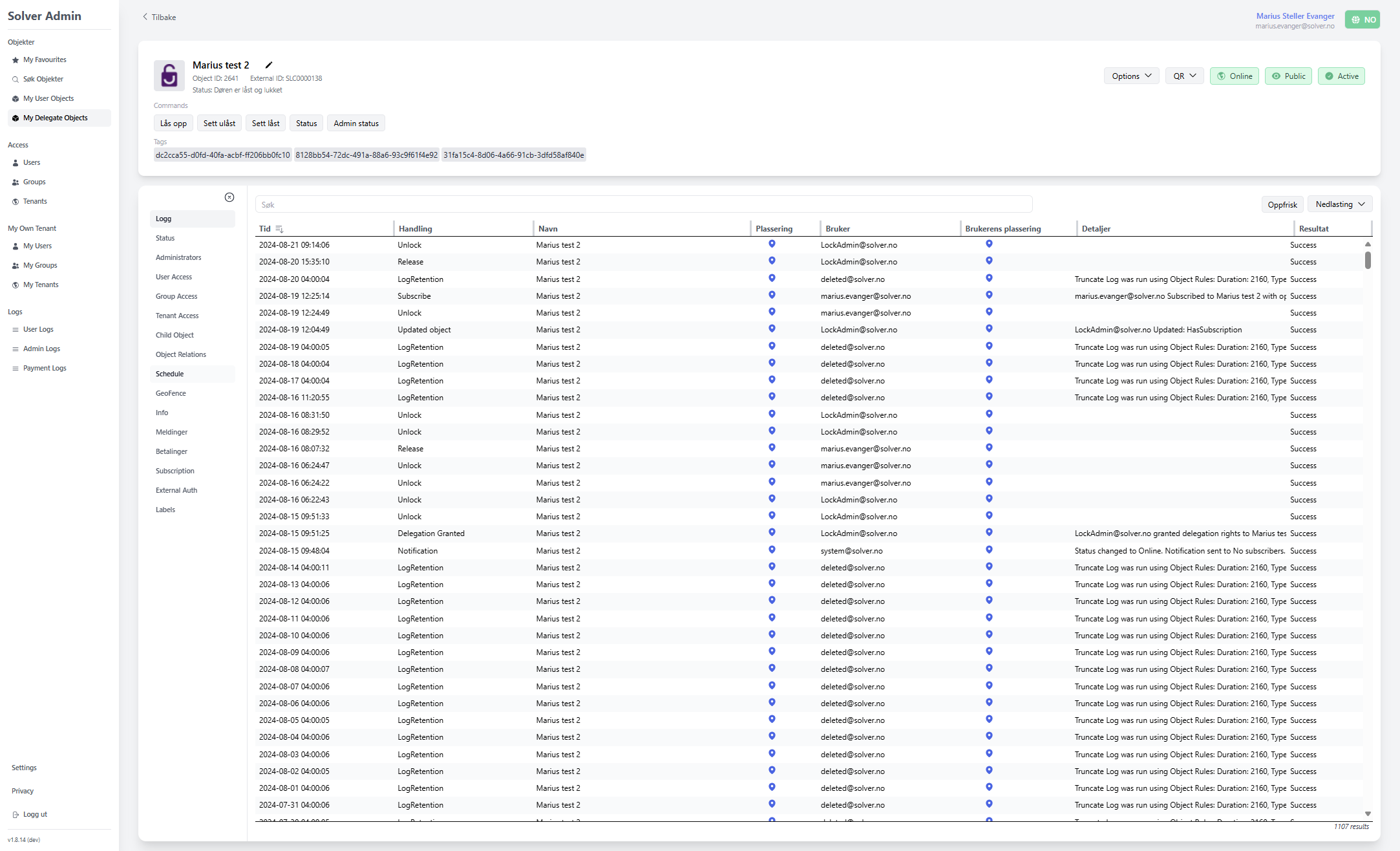This screenshot has width=1400, height=851.
Task: Click the Plassering pin in the Delegation Granted row
Action: tap(772, 532)
